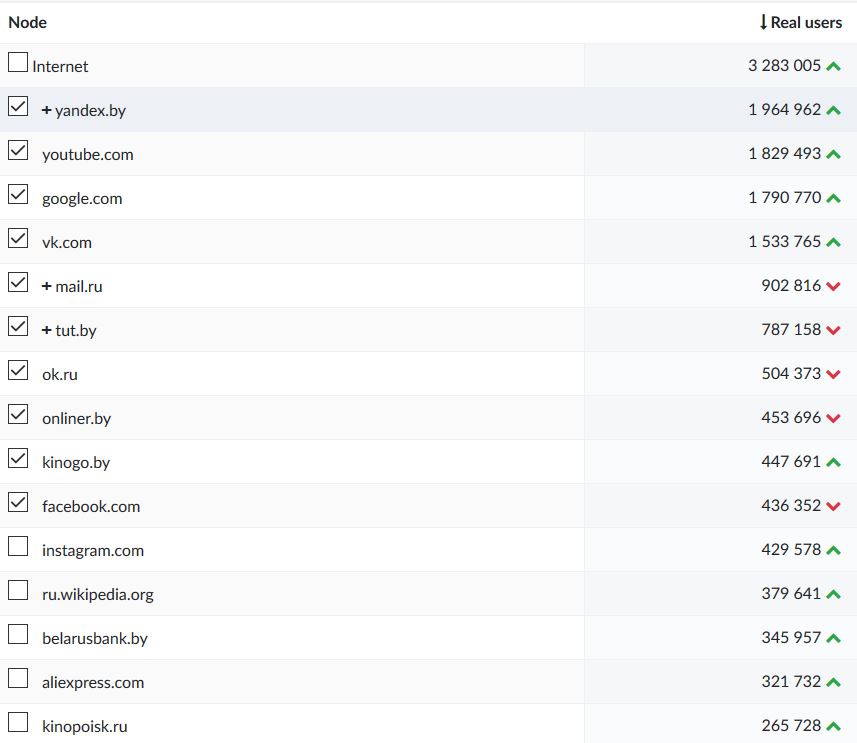Click the red trend arrow for onliner.by
This screenshot has width=857, height=743.
(833, 418)
